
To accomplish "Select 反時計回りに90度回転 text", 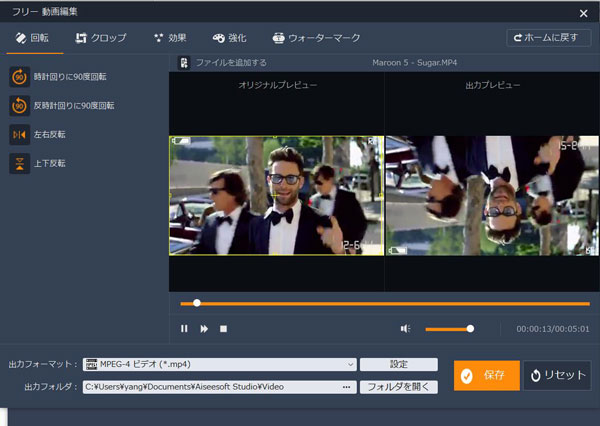I will [74, 106].
